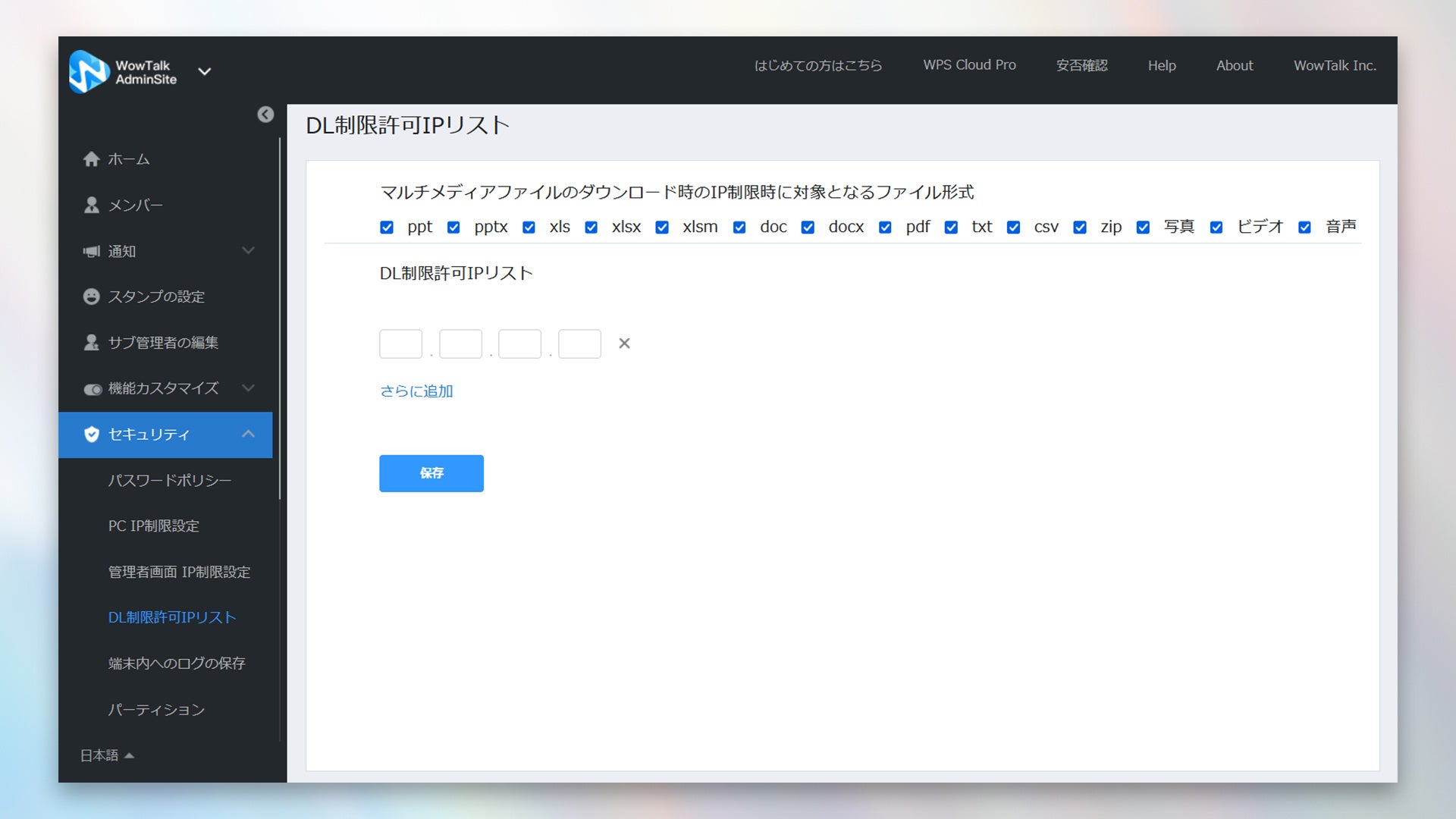The image size is (1456, 819).
Task: Click the smiley icon beside スタンプの設定
Action: pos(92,297)
